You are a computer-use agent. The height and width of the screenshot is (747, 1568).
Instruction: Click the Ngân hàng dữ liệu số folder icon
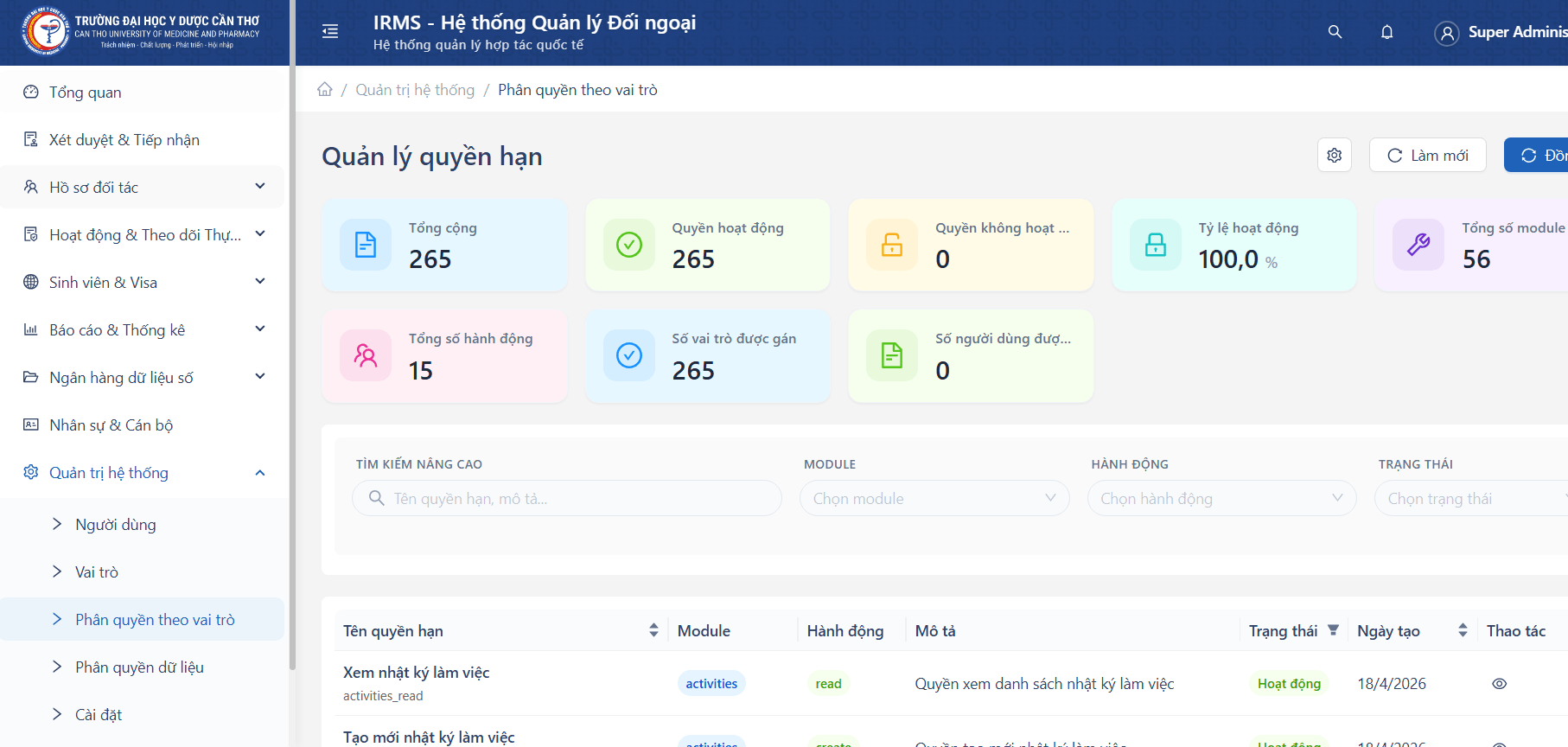click(31, 377)
